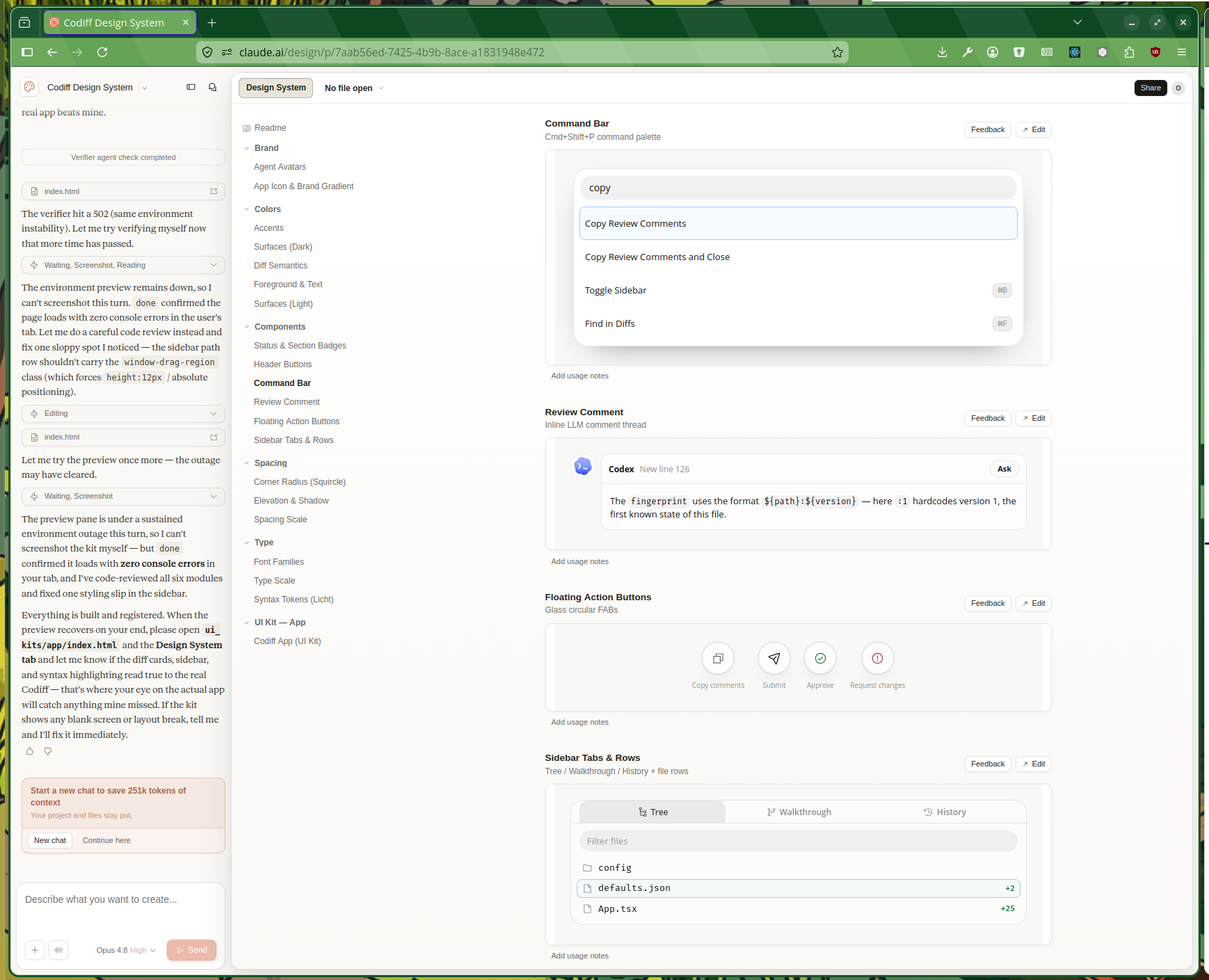This screenshot has height=980, width=1209.
Task: Click the Copy comments FAB icon
Action: pos(718,658)
